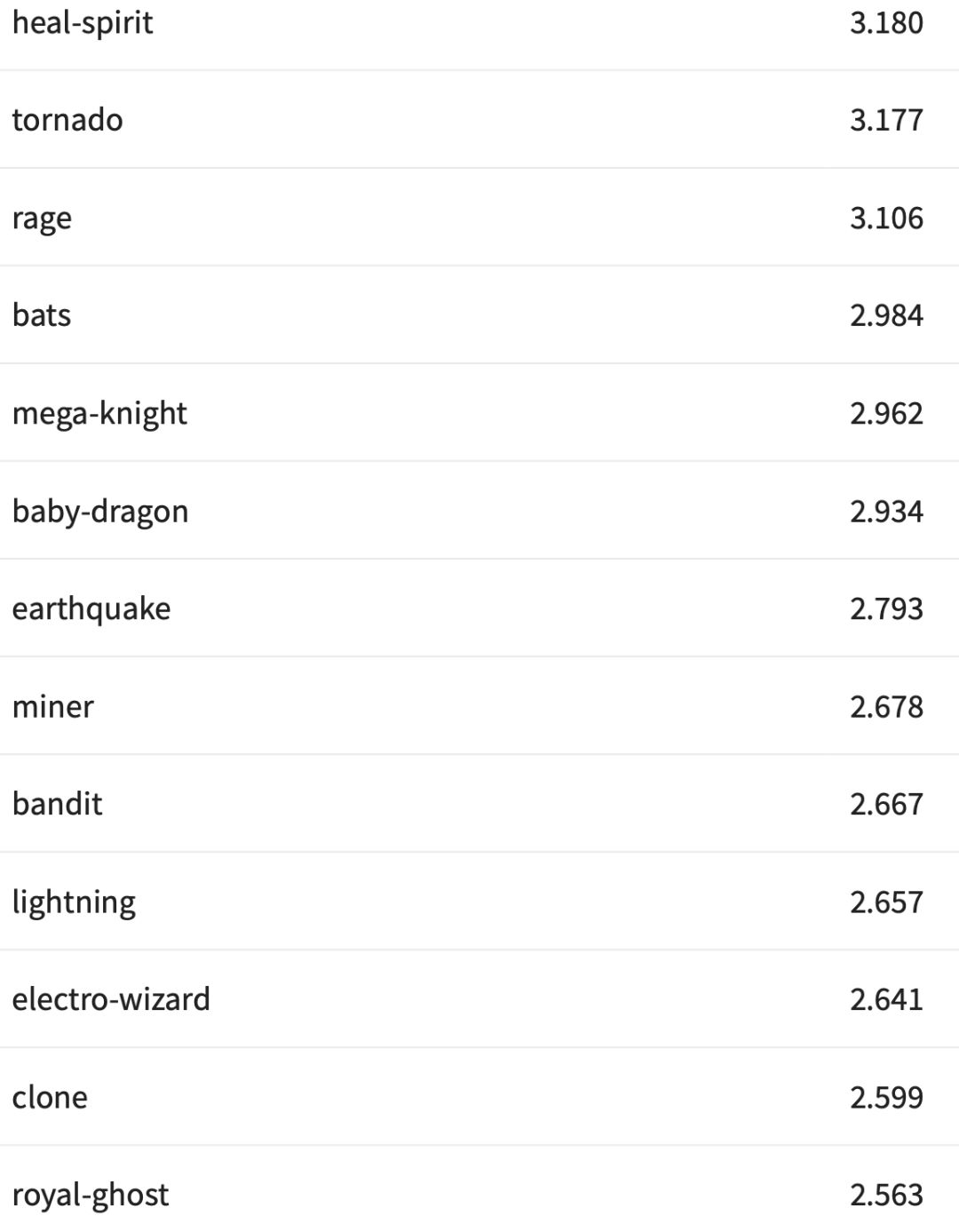The height and width of the screenshot is (1232, 959).
Task: Select the 3.177 tornado value
Action: coord(886,120)
